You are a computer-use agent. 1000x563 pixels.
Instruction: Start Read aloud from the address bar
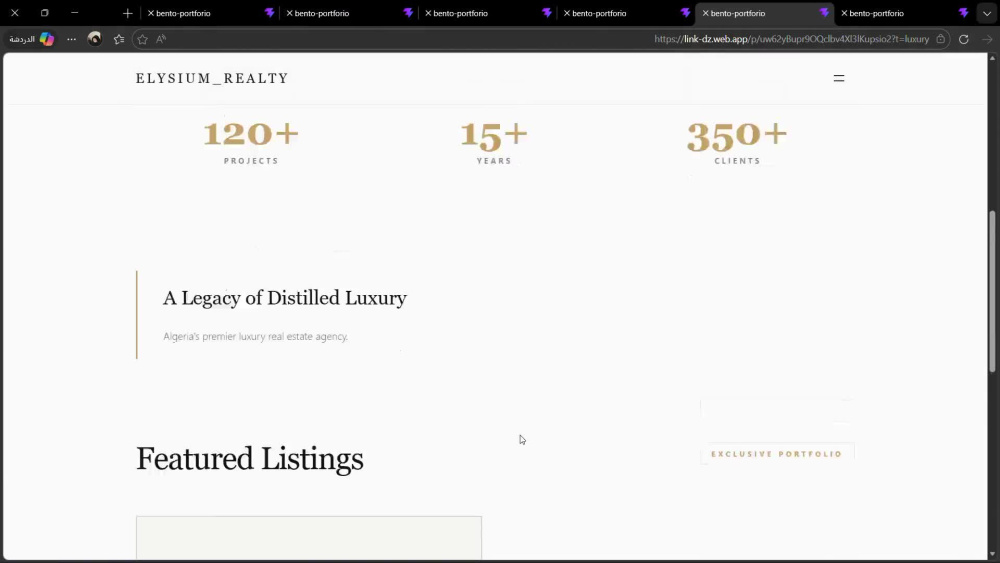click(x=161, y=39)
